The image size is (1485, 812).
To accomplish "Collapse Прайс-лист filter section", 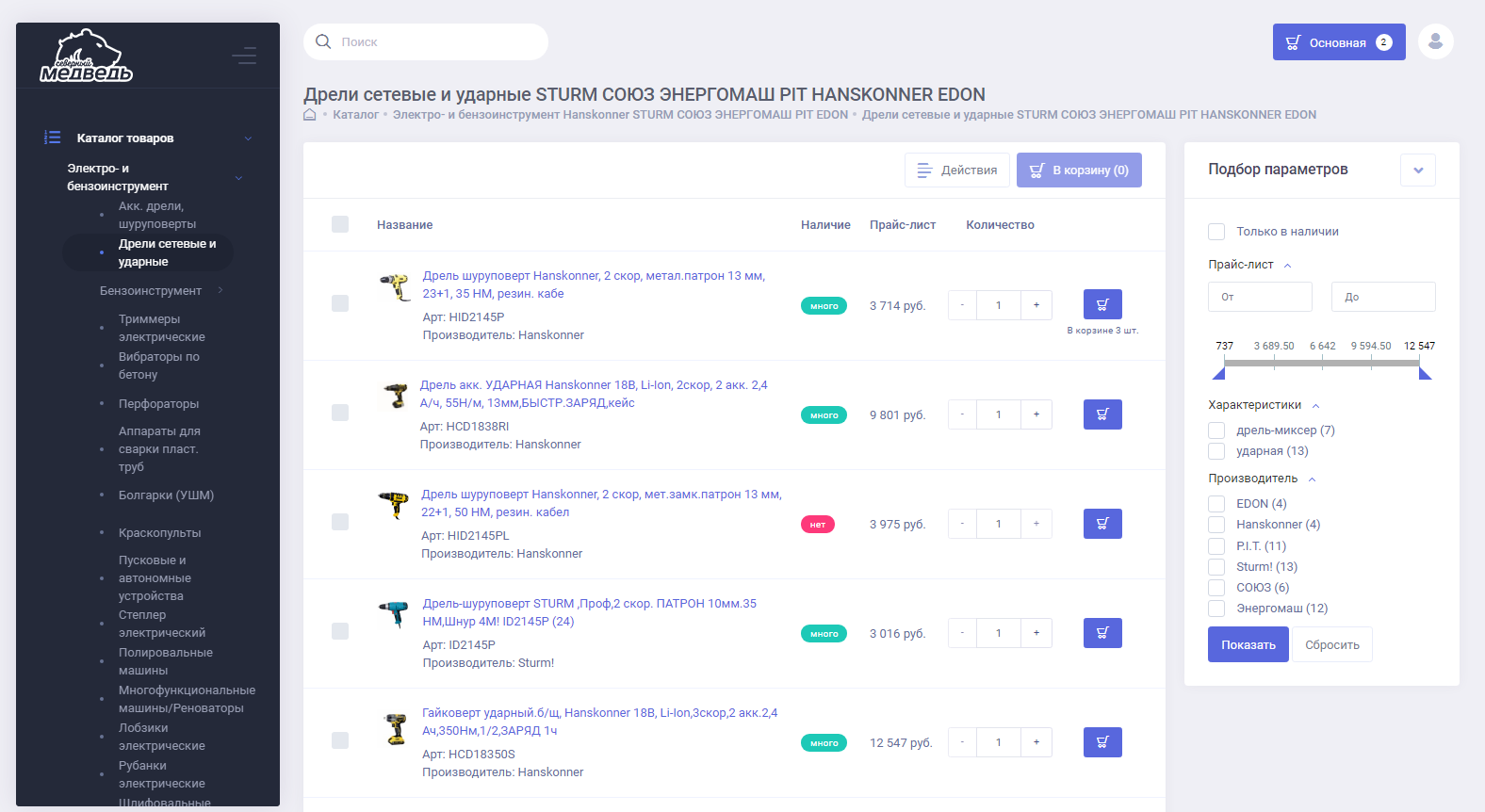I will pyautogui.click(x=1287, y=266).
